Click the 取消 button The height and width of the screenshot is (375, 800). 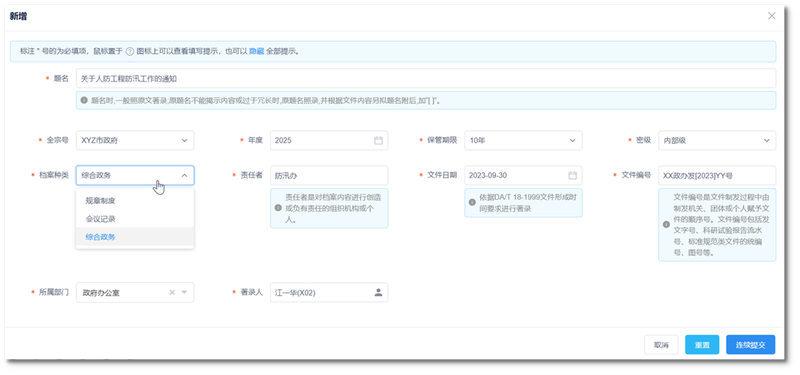pos(661,345)
